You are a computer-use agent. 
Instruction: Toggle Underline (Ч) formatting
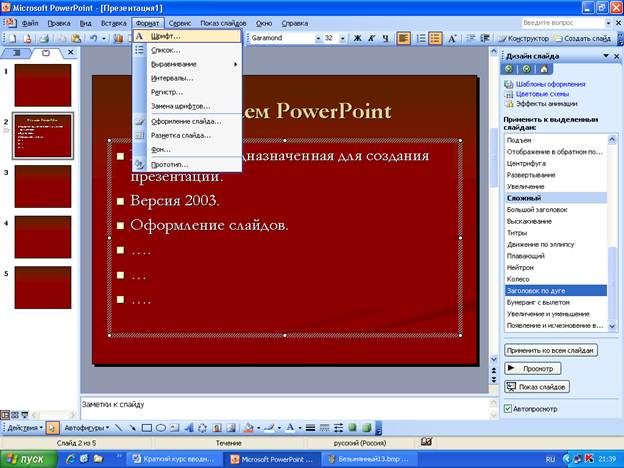point(385,38)
